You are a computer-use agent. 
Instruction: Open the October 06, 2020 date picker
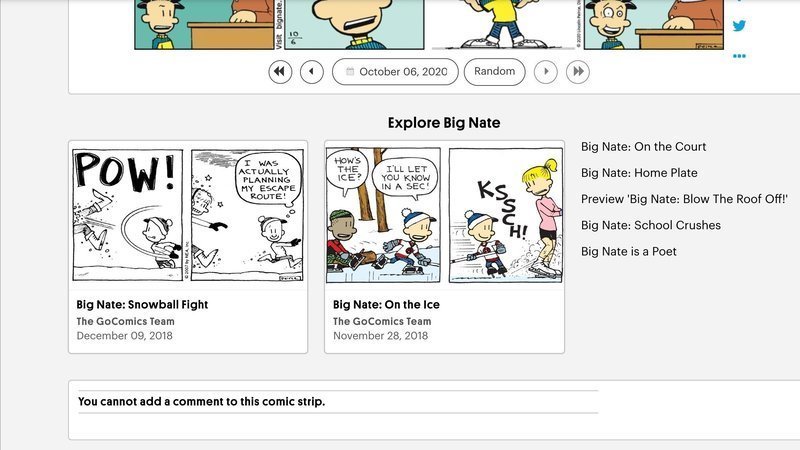395,71
